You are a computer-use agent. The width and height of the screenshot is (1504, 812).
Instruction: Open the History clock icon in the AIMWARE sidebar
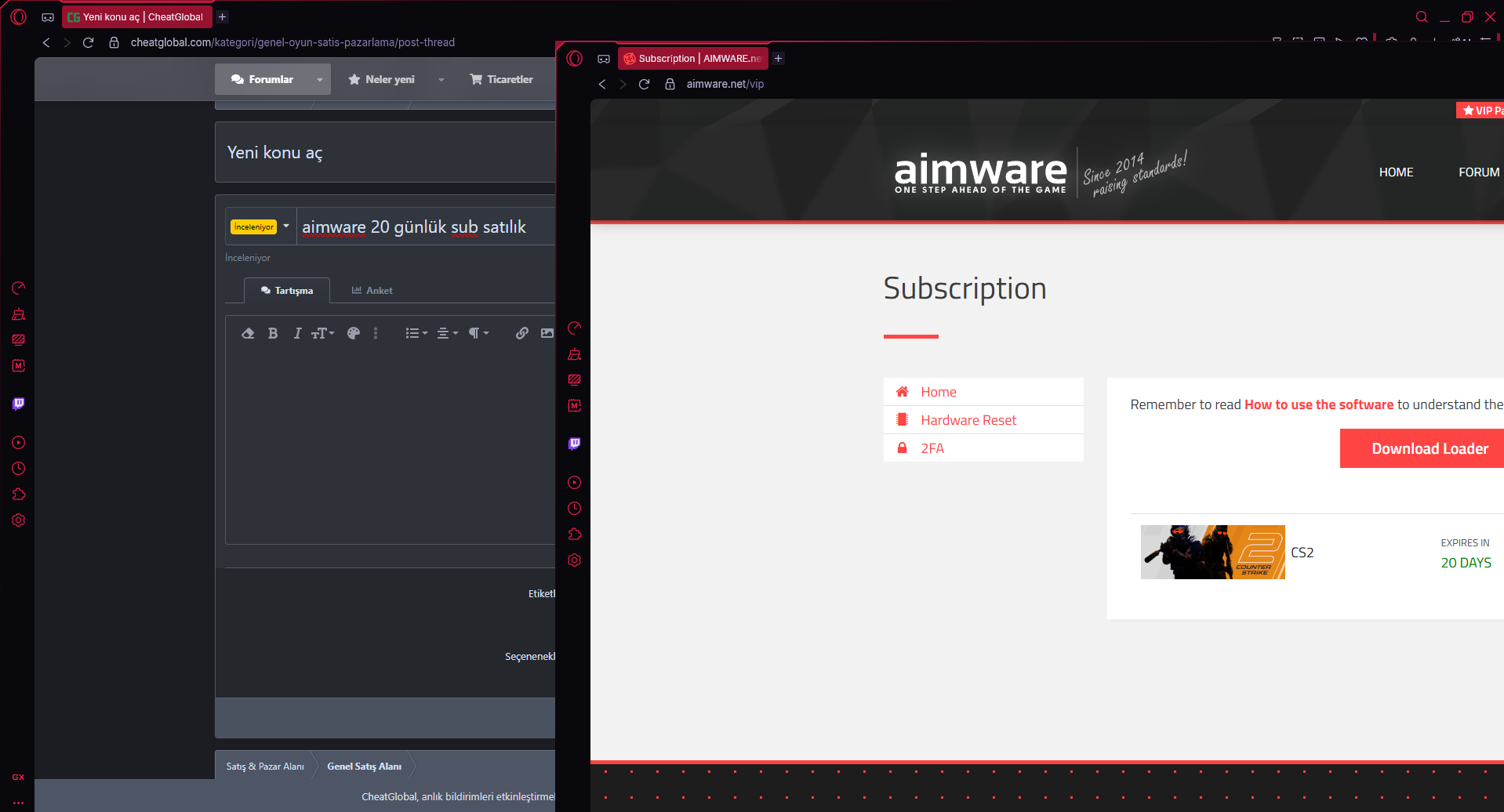click(x=575, y=509)
